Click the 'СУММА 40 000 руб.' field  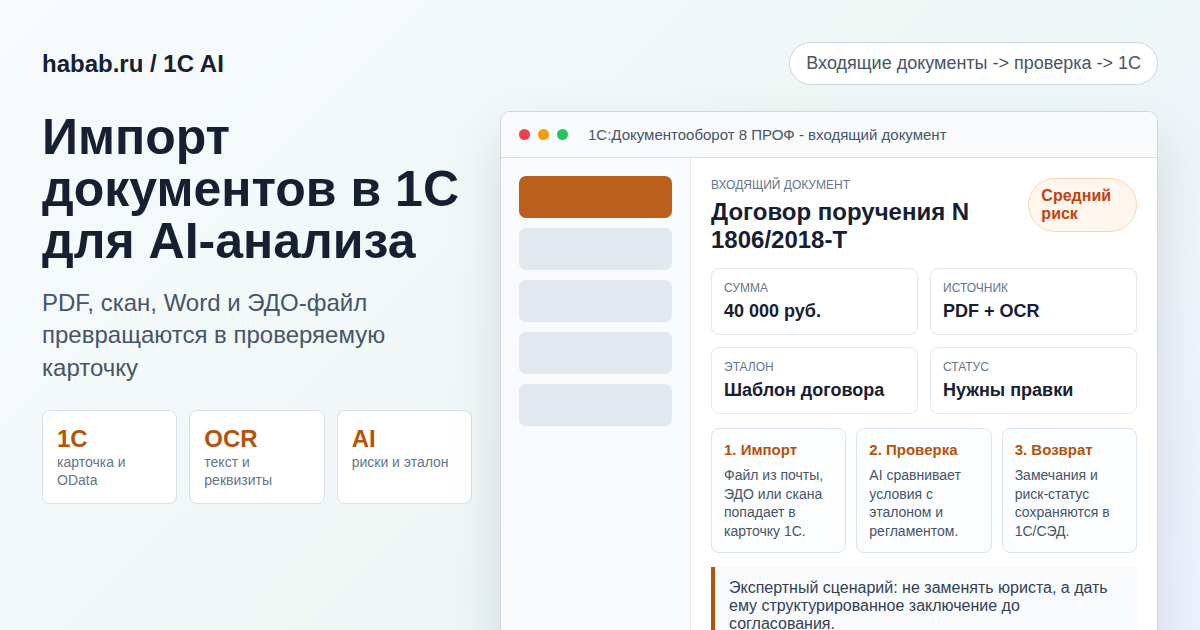tap(814, 301)
